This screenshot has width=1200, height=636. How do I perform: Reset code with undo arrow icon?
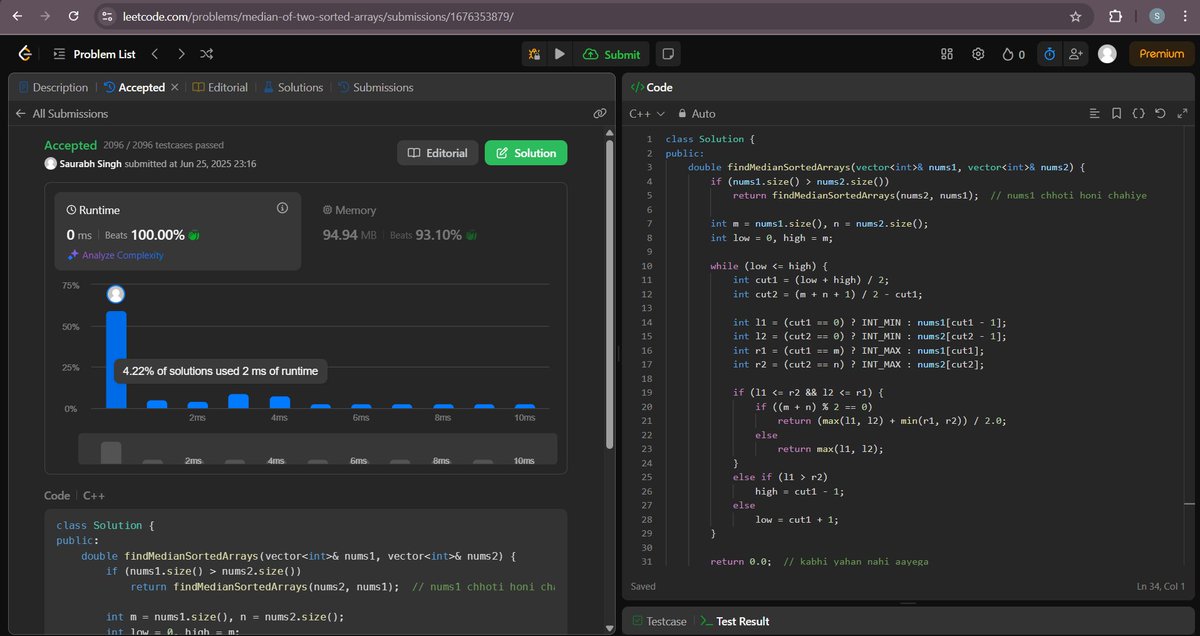click(1160, 114)
